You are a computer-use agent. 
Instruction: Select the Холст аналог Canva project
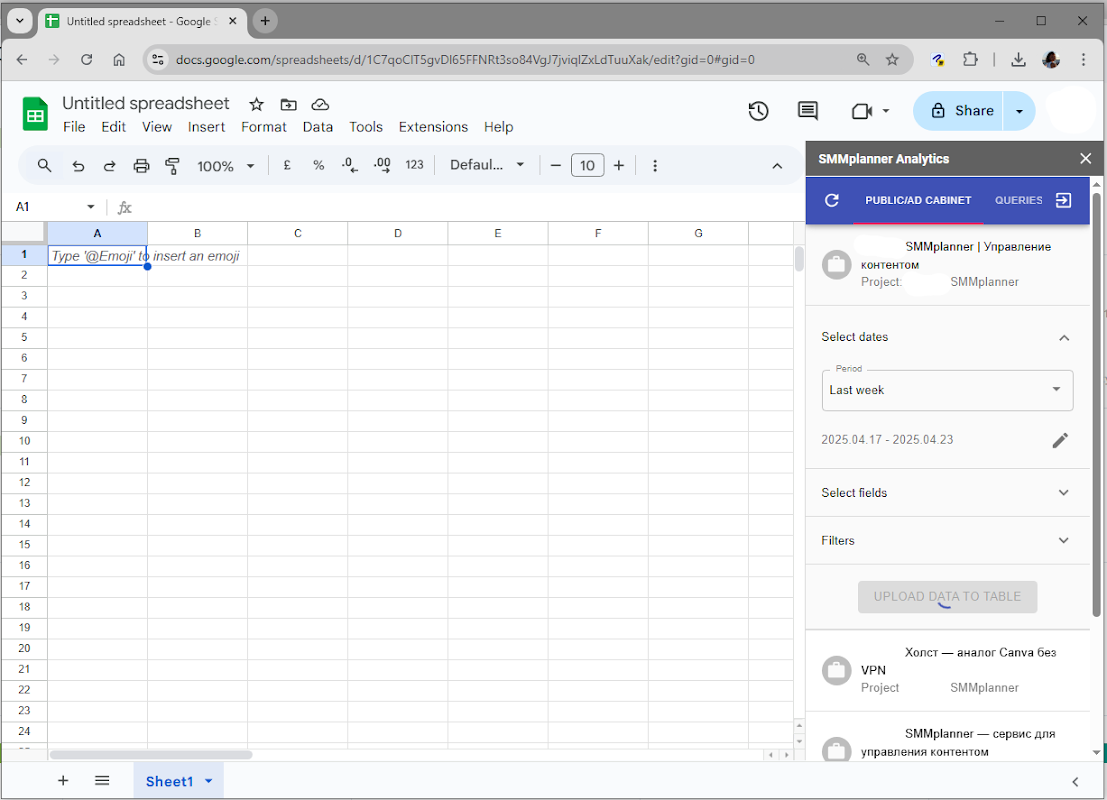pos(947,670)
